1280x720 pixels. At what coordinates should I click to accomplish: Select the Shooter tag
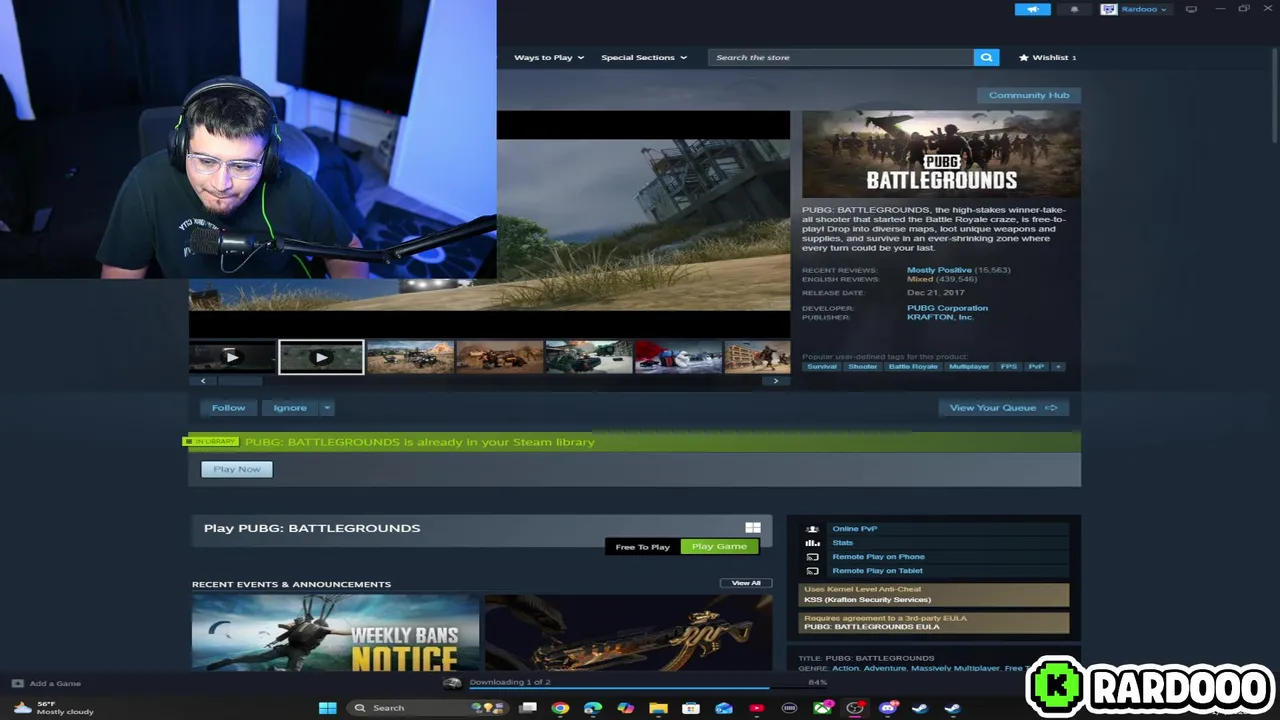pos(862,366)
